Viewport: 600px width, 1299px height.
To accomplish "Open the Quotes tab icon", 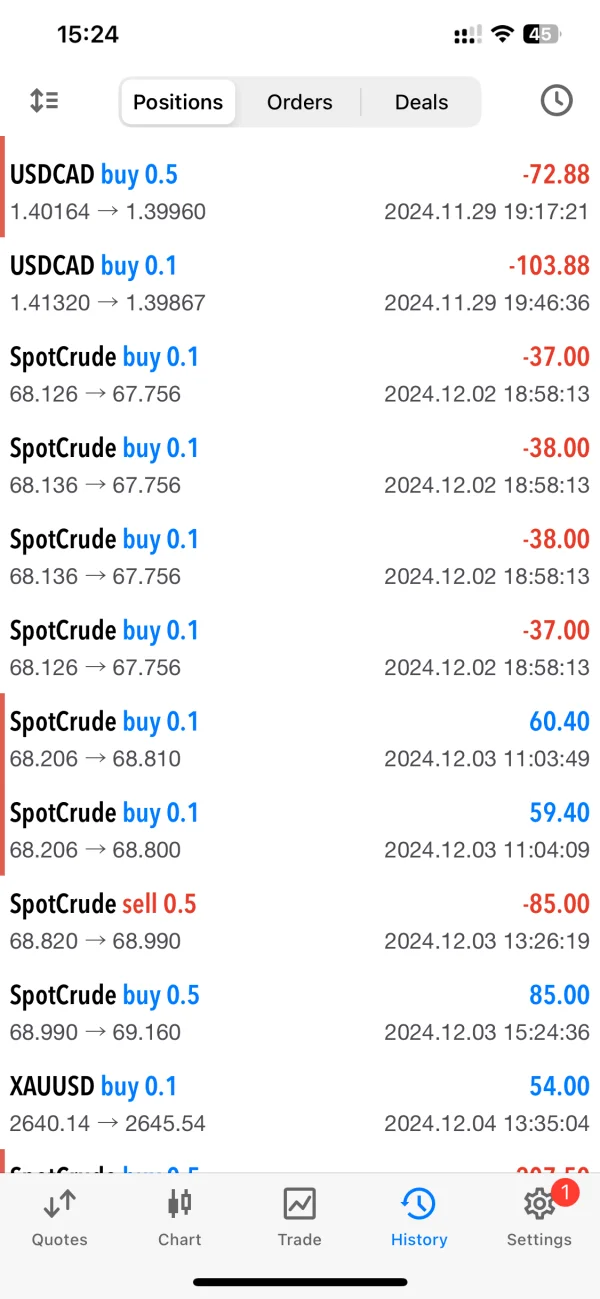I will coord(59,1203).
